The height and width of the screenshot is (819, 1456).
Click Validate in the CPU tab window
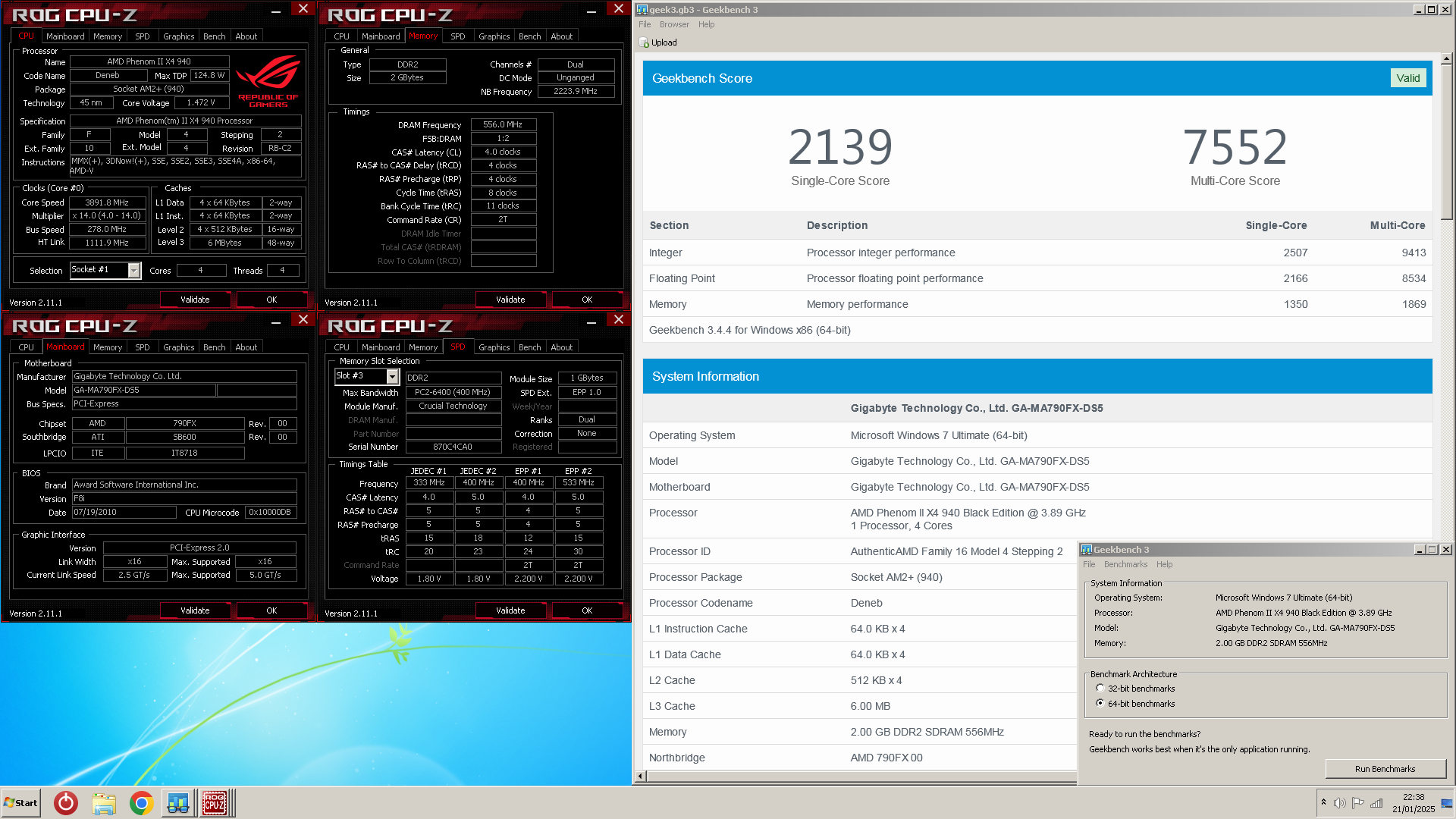(195, 300)
